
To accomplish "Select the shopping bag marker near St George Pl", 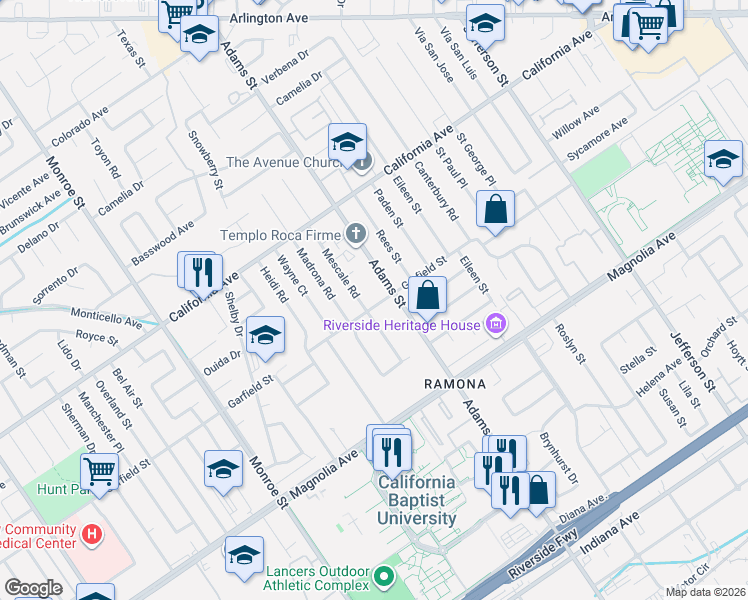I will click(x=495, y=209).
